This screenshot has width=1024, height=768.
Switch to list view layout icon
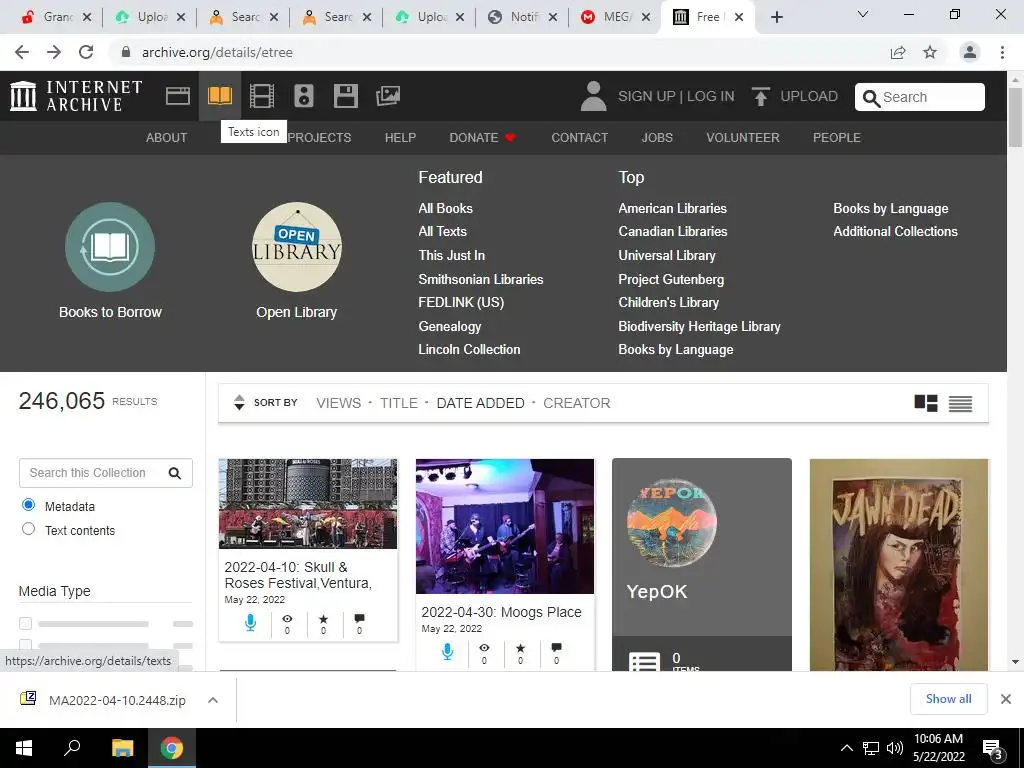click(960, 404)
